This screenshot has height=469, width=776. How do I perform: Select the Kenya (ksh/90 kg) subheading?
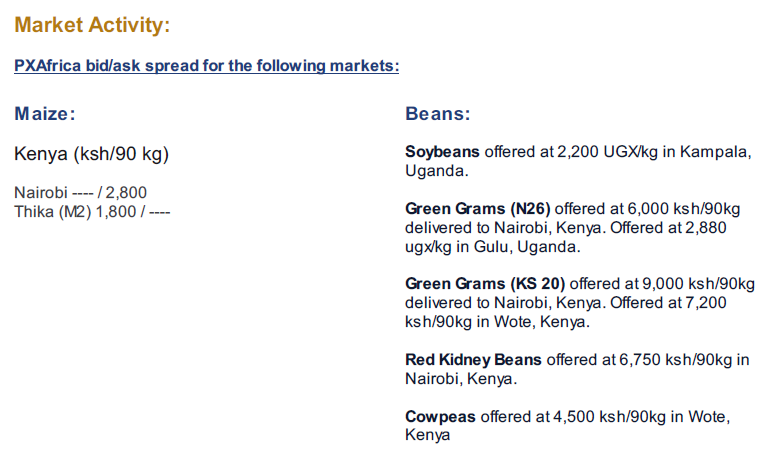click(92, 154)
